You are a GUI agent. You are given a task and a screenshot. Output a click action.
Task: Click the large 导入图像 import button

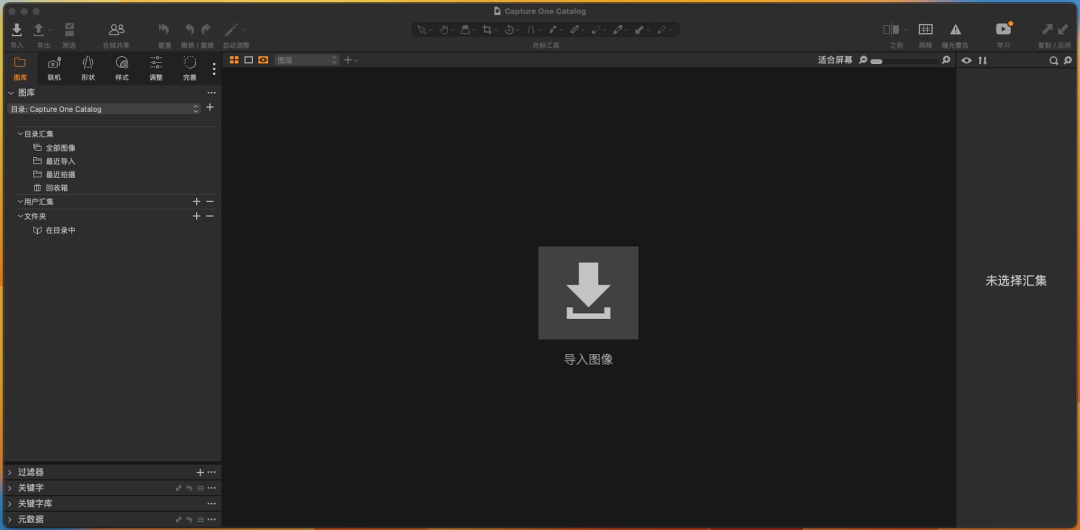pos(588,293)
